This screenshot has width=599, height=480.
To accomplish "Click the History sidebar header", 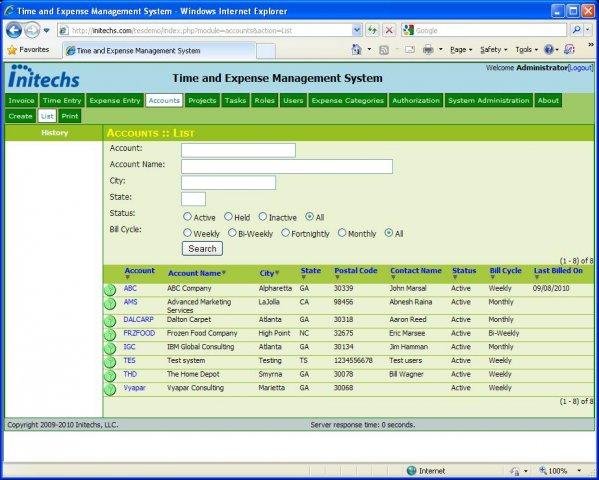I will point(54,133).
